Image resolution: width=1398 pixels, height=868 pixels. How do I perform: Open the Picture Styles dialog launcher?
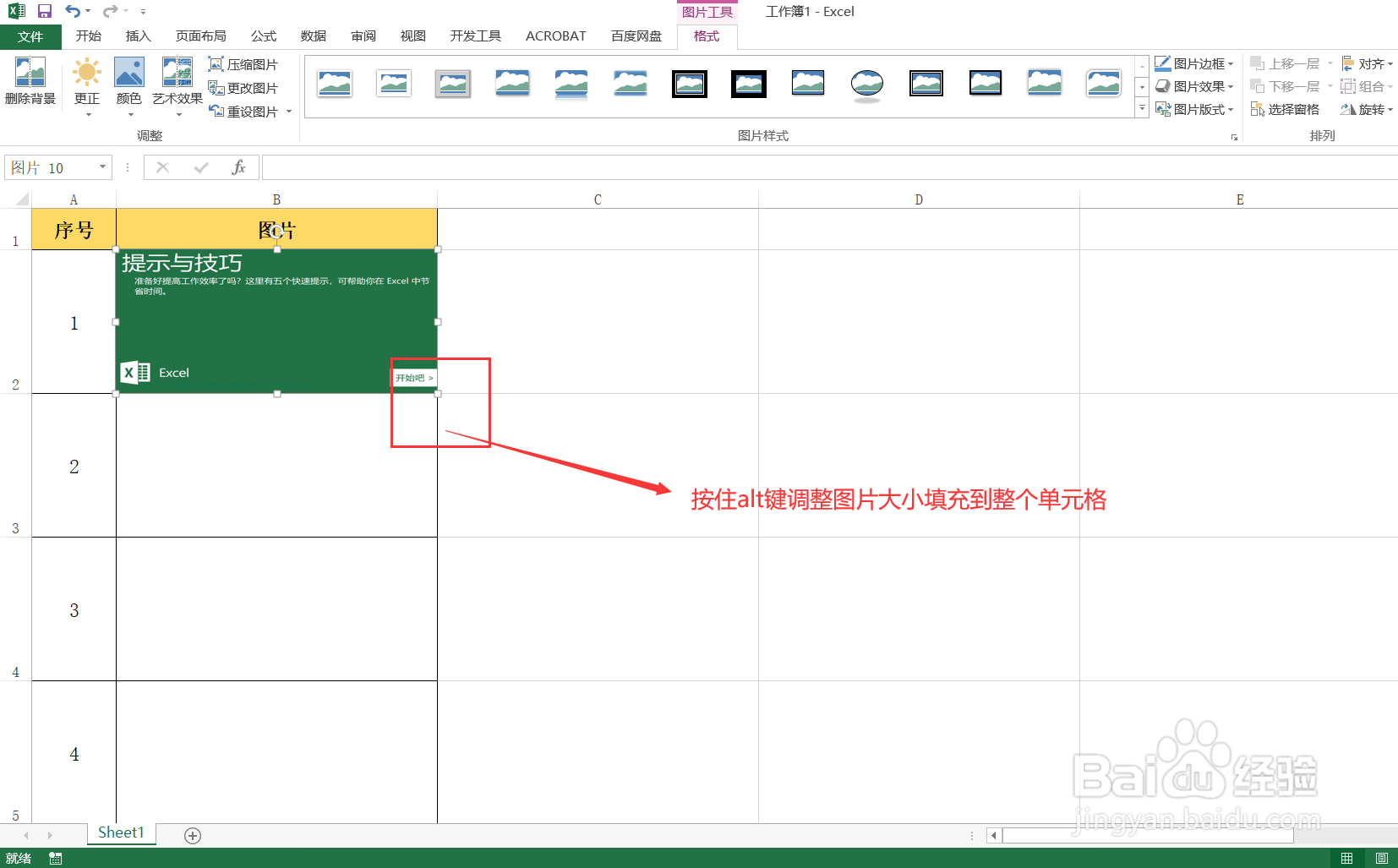(x=1234, y=137)
